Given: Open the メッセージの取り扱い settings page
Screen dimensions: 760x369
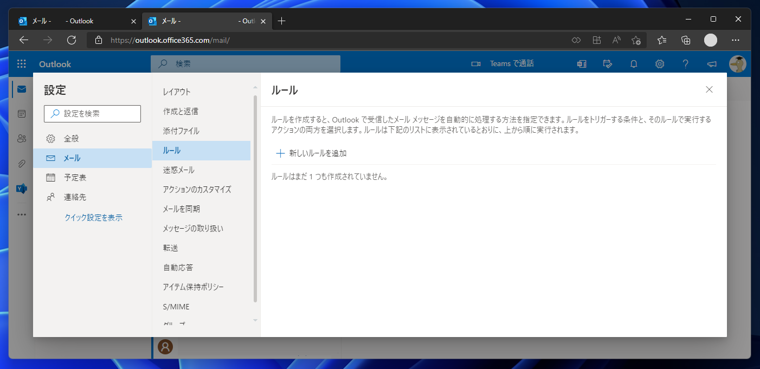Looking at the screenshot, I should coord(201,228).
